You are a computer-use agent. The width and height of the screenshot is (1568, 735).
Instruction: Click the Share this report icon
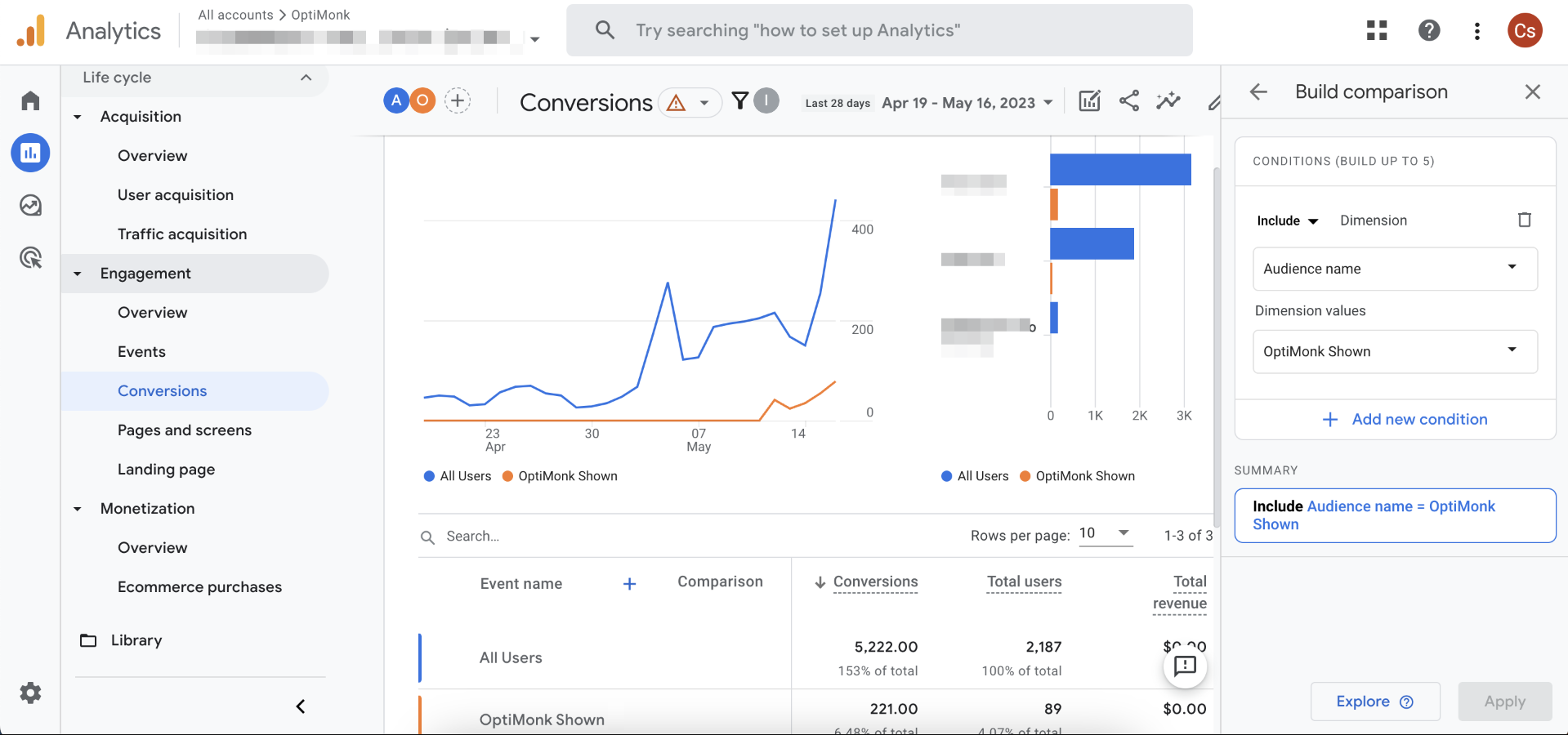click(x=1129, y=101)
